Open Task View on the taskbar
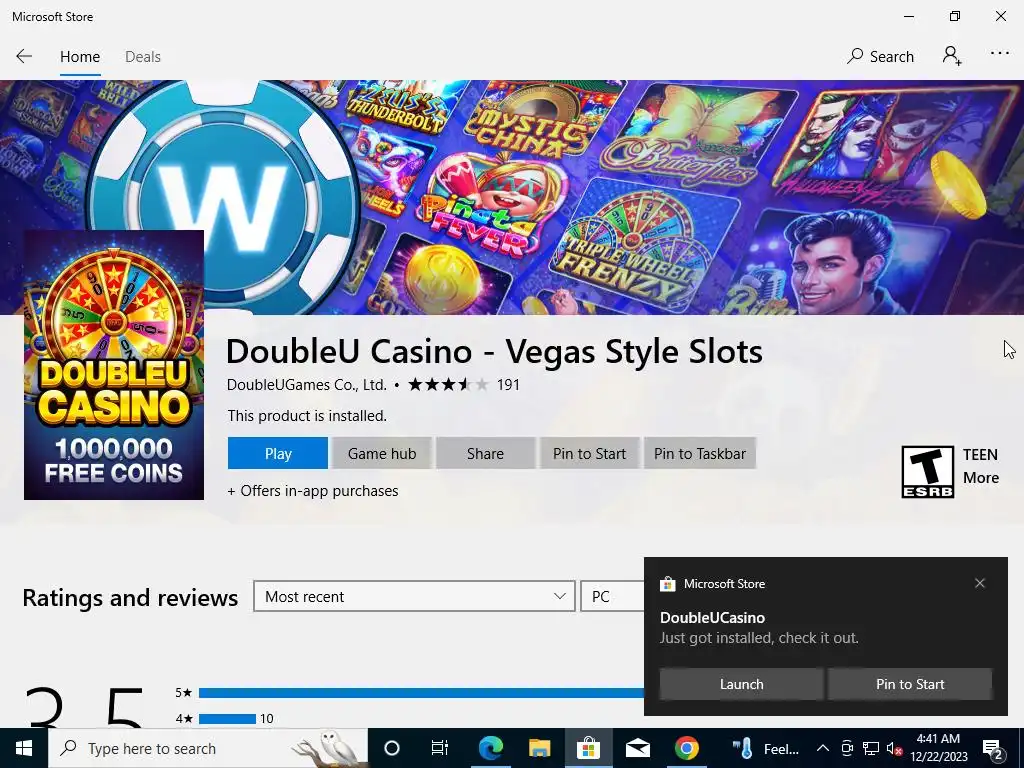Viewport: 1024px width, 768px height. [440, 748]
